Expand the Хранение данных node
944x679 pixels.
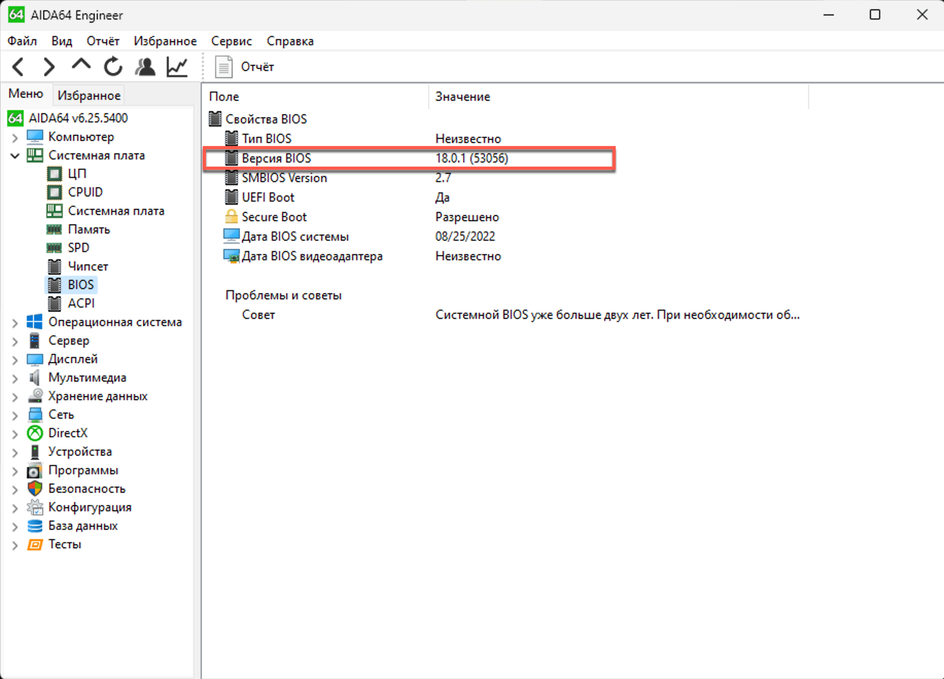(15, 397)
